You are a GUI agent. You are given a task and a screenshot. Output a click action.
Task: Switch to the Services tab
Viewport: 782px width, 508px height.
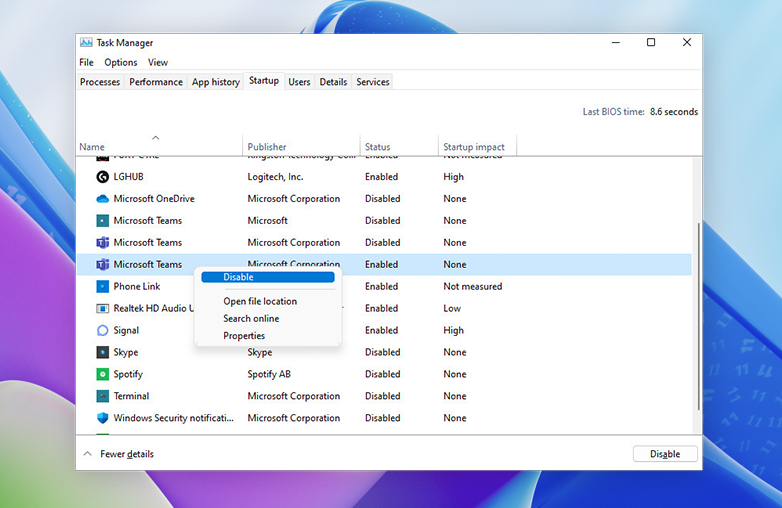pos(373,82)
